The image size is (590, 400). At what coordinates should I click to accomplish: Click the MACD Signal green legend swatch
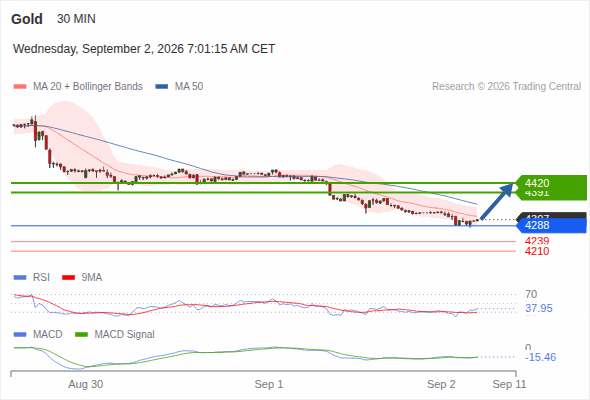point(81,335)
